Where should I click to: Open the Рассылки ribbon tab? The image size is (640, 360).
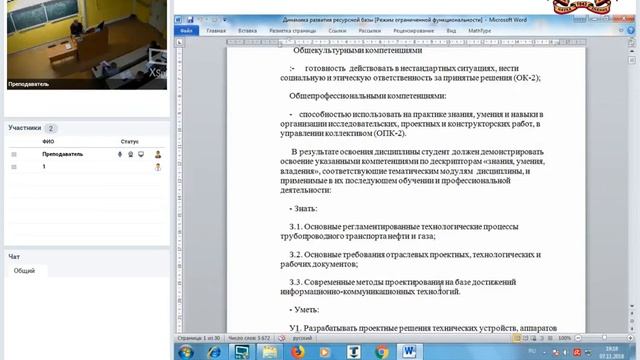[x=369, y=31]
